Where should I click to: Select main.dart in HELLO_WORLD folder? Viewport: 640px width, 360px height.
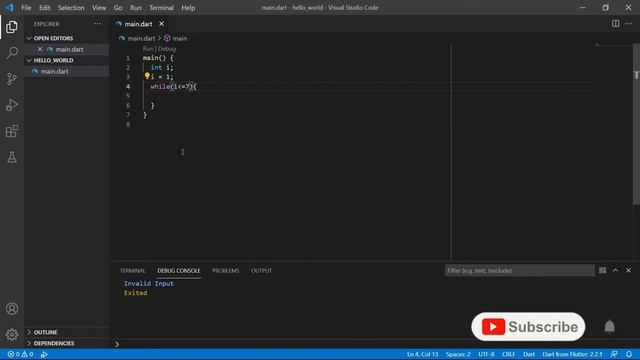(54, 71)
